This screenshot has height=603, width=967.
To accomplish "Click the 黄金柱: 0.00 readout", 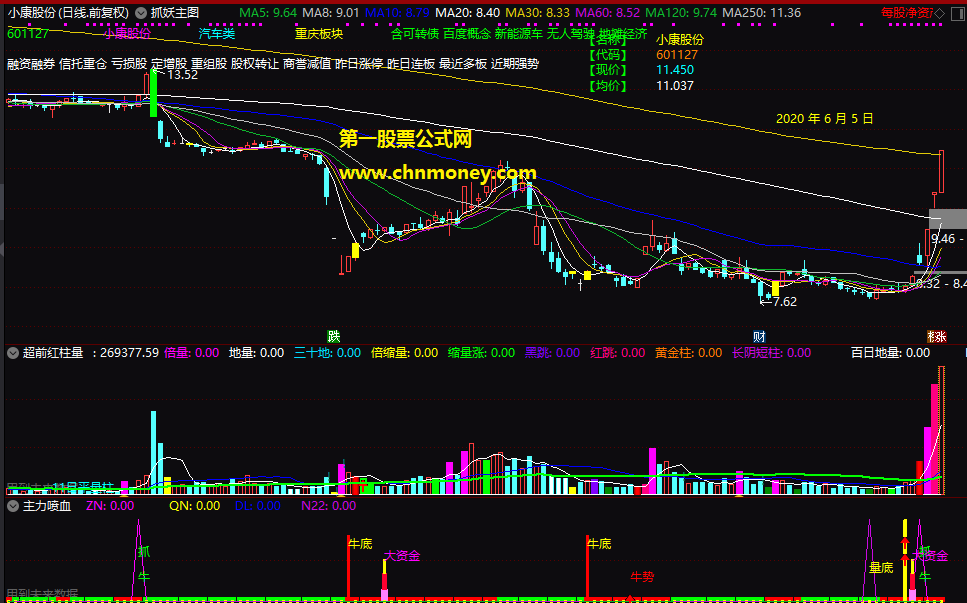I will (x=689, y=353).
